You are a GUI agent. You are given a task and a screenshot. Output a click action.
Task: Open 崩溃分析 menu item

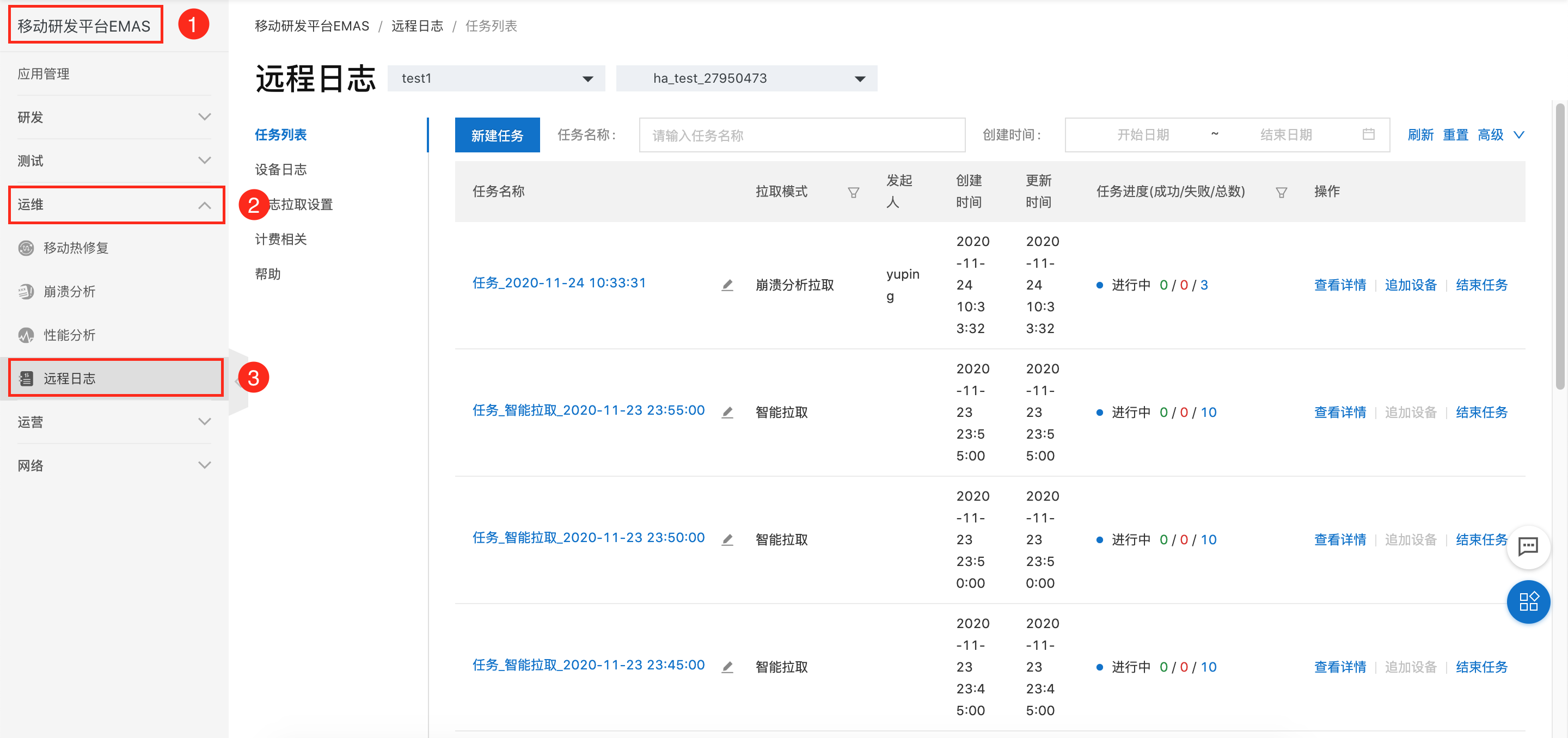[69, 291]
